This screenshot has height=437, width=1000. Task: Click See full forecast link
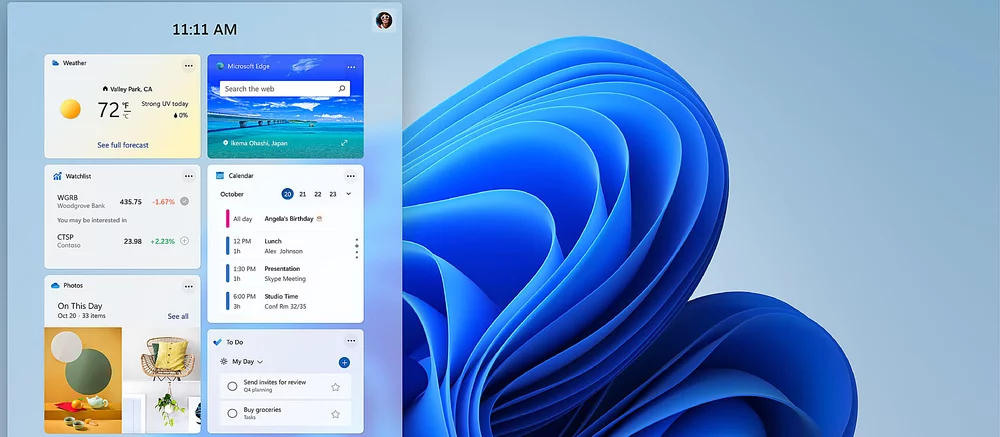point(123,145)
